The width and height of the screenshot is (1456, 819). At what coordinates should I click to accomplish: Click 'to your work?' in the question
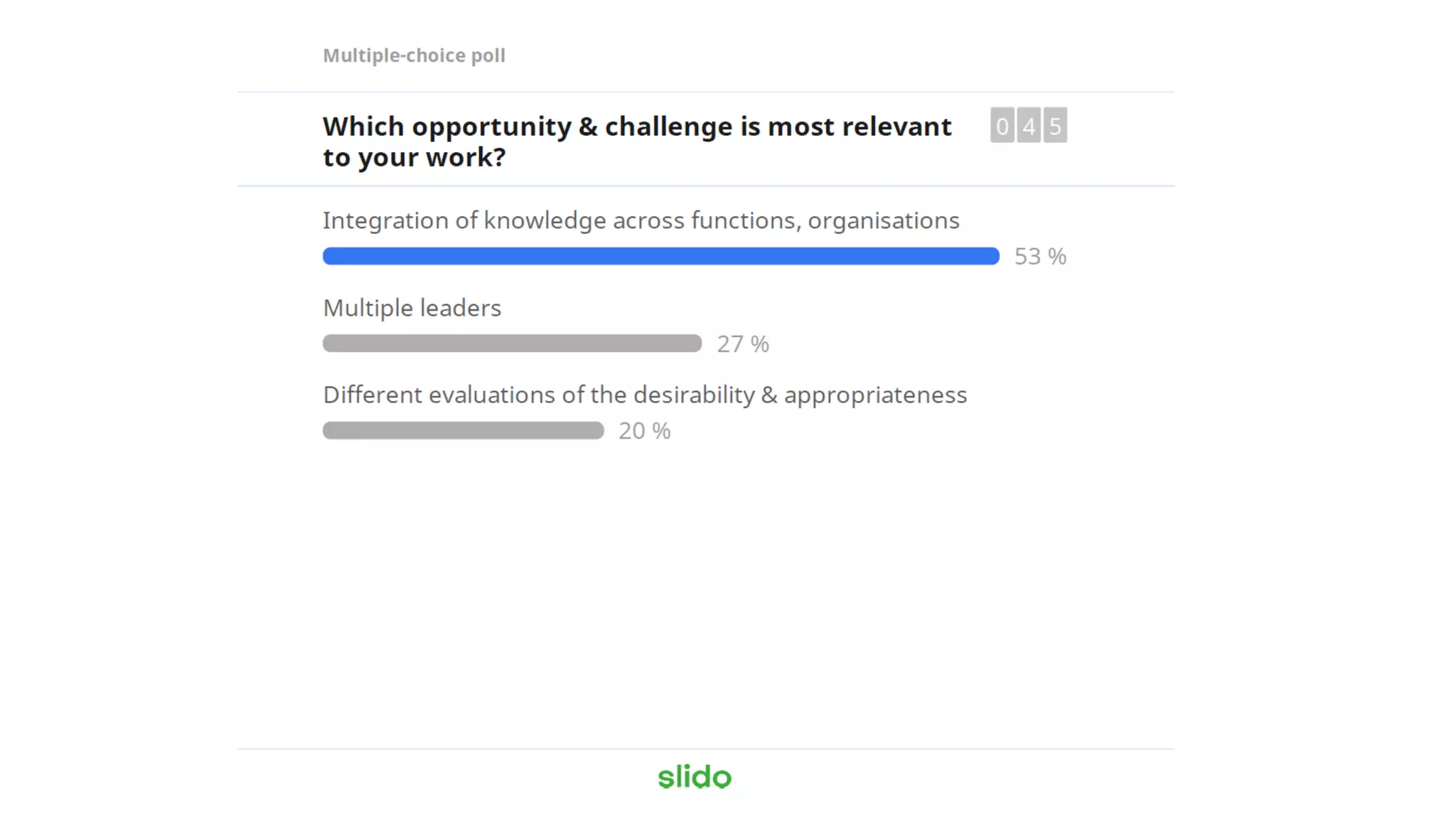(x=414, y=158)
